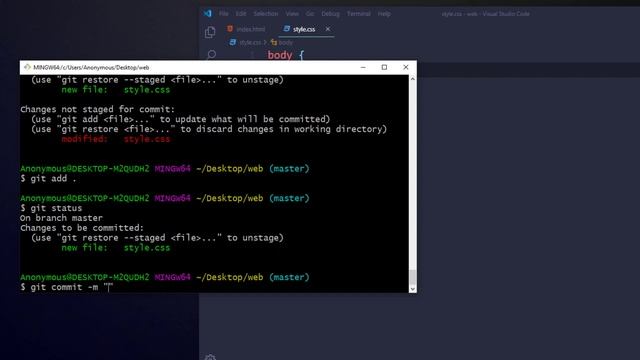The image size is (640, 360).
Task: Minimize the MINGW64 terminal window
Action: [363, 67]
